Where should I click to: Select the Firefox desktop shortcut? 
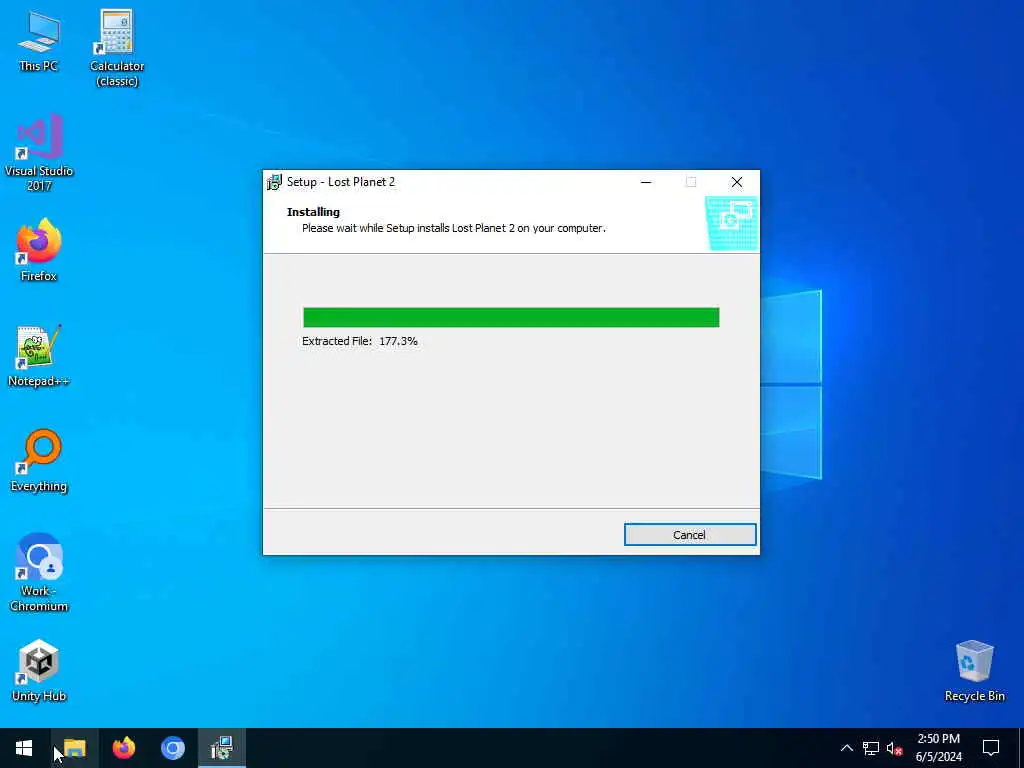coord(39,250)
